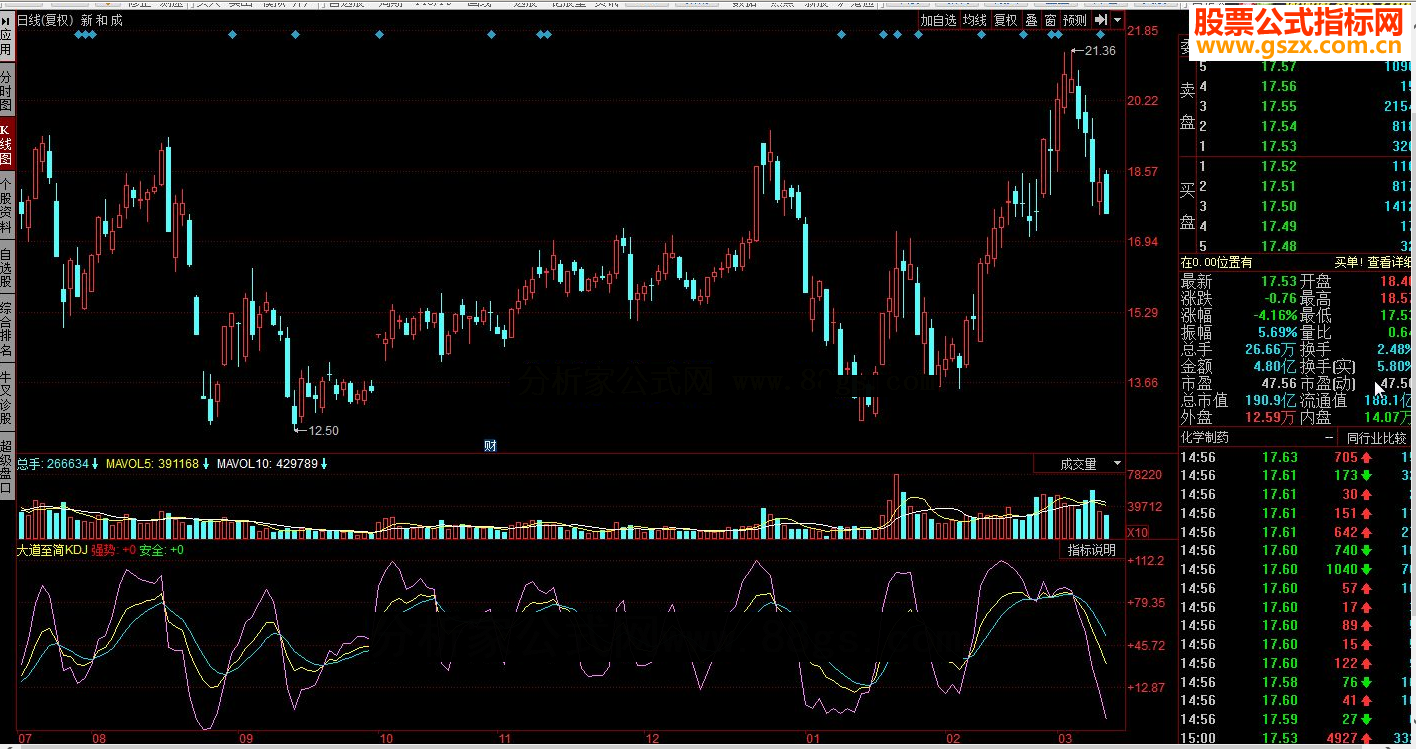Click the 新和成 stock name

pyautogui.click(x=102, y=20)
